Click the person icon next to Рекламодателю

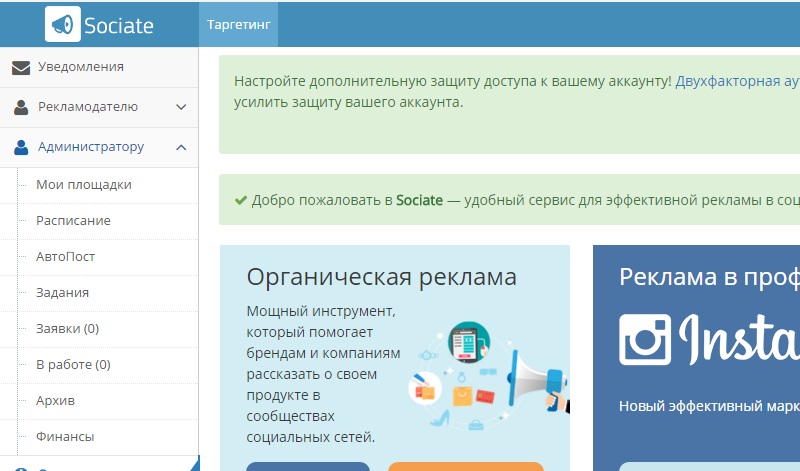pyautogui.click(x=21, y=107)
